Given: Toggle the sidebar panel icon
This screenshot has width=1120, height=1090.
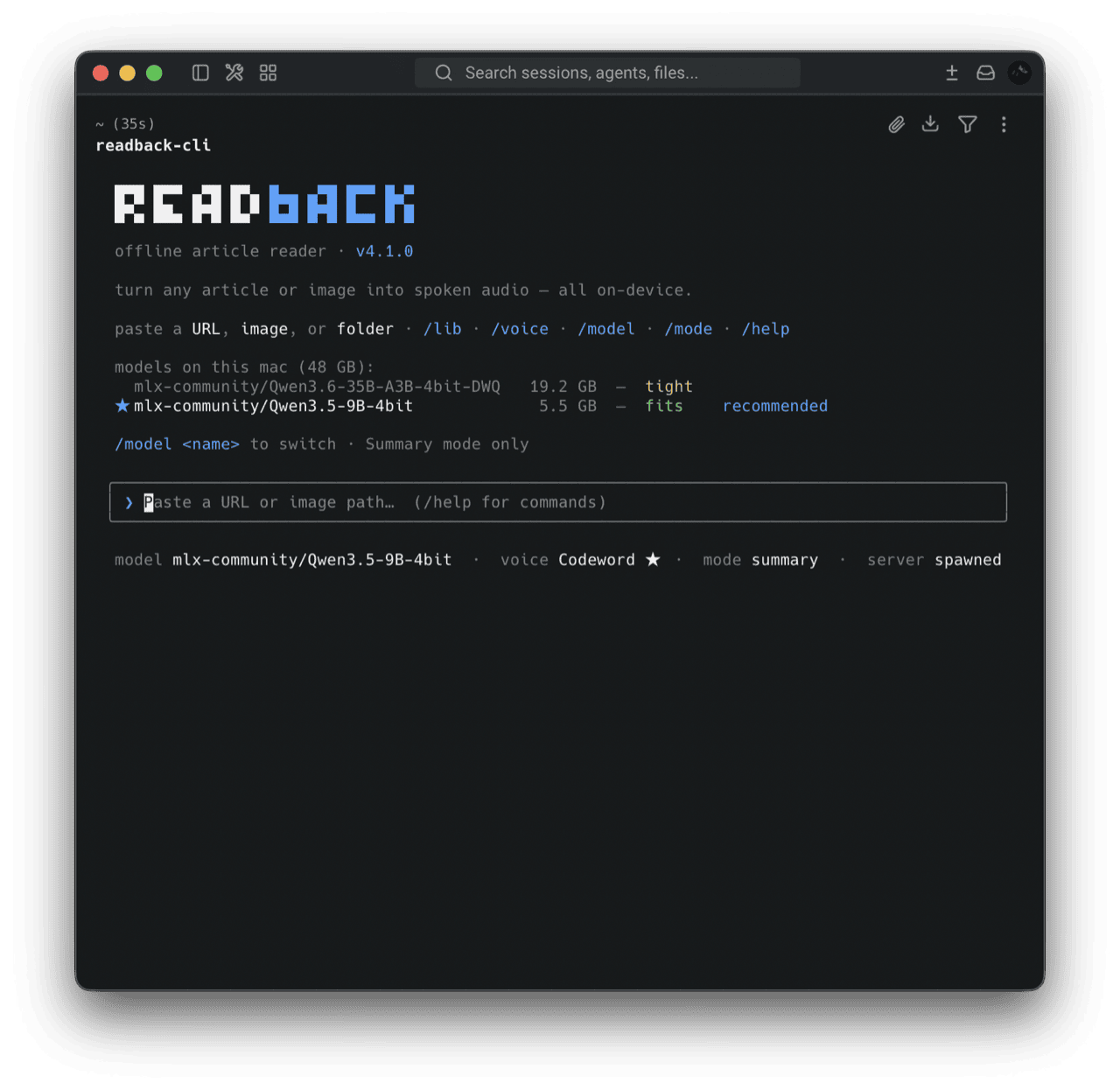Looking at the screenshot, I should pos(200,73).
